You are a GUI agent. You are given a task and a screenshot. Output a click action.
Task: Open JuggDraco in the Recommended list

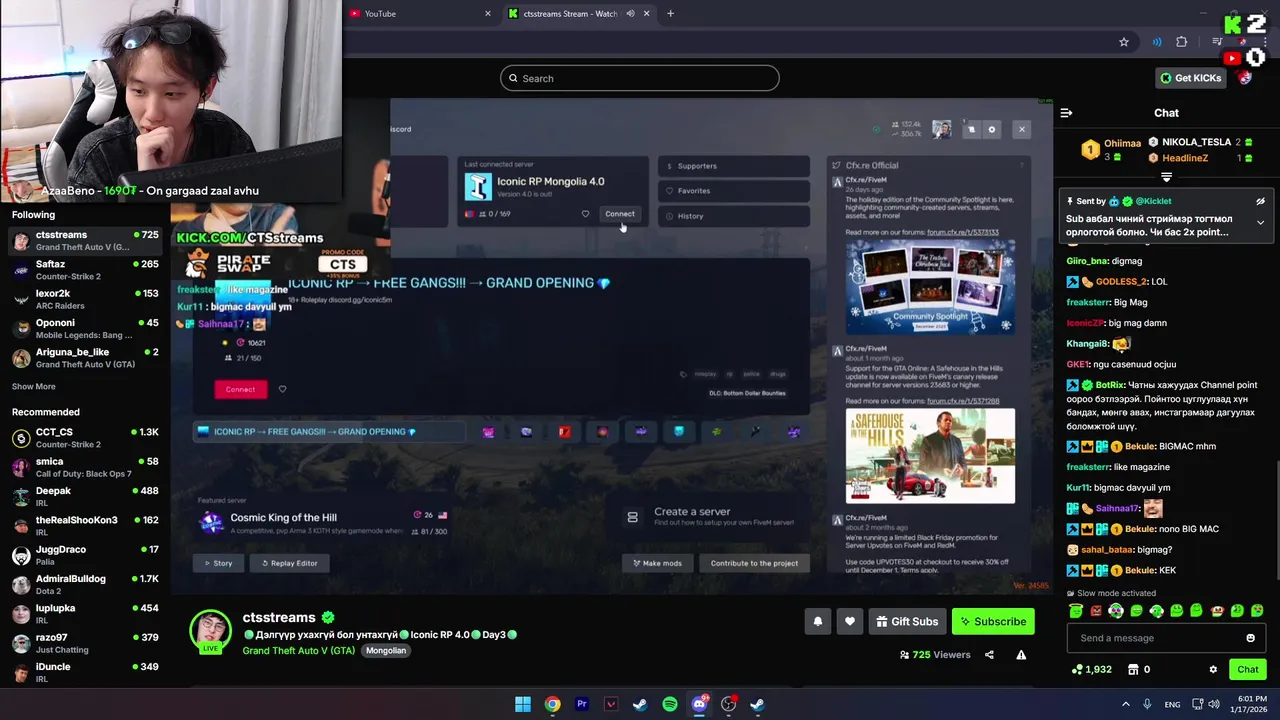[85, 555]
